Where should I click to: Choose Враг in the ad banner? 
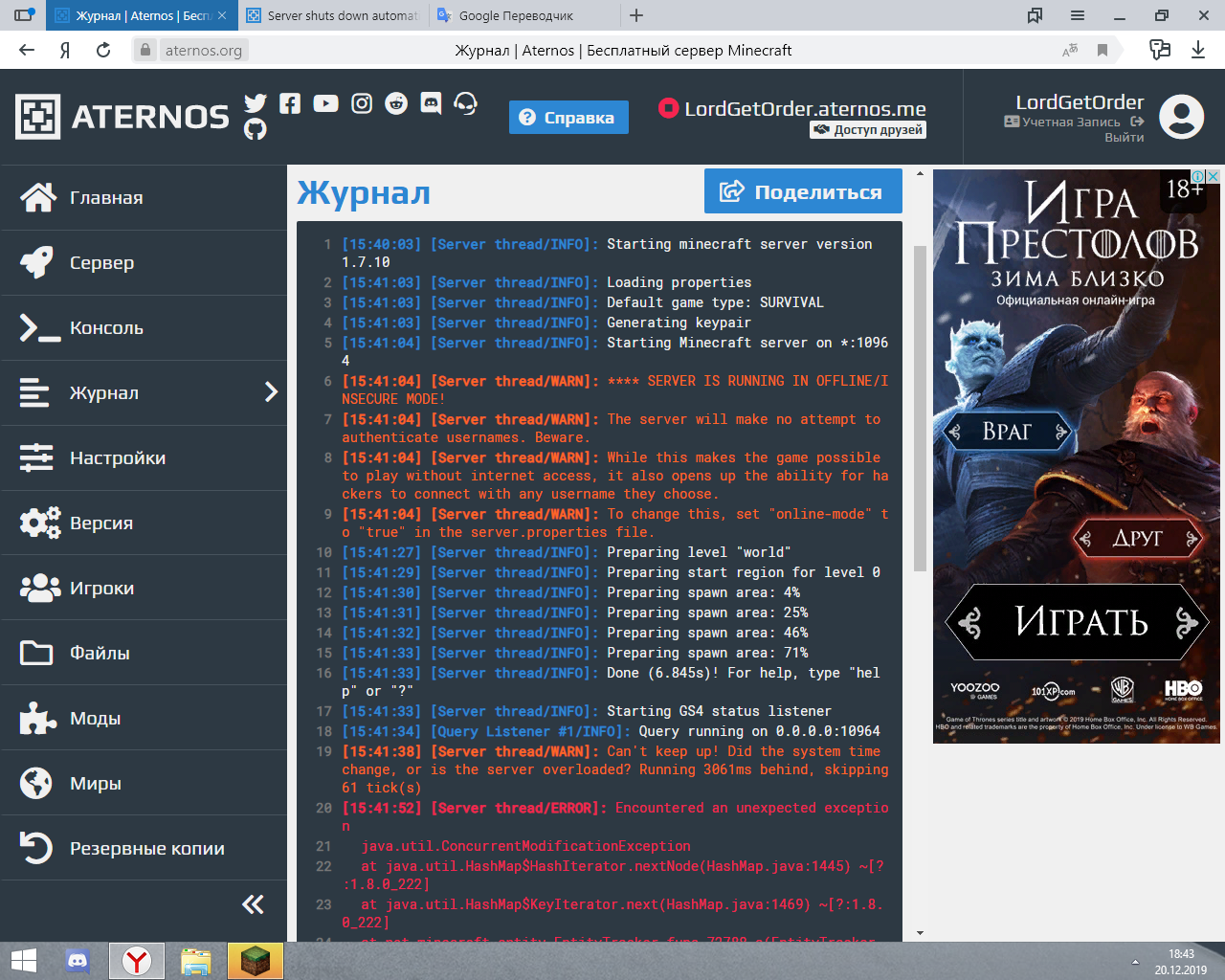point(1007,432)
